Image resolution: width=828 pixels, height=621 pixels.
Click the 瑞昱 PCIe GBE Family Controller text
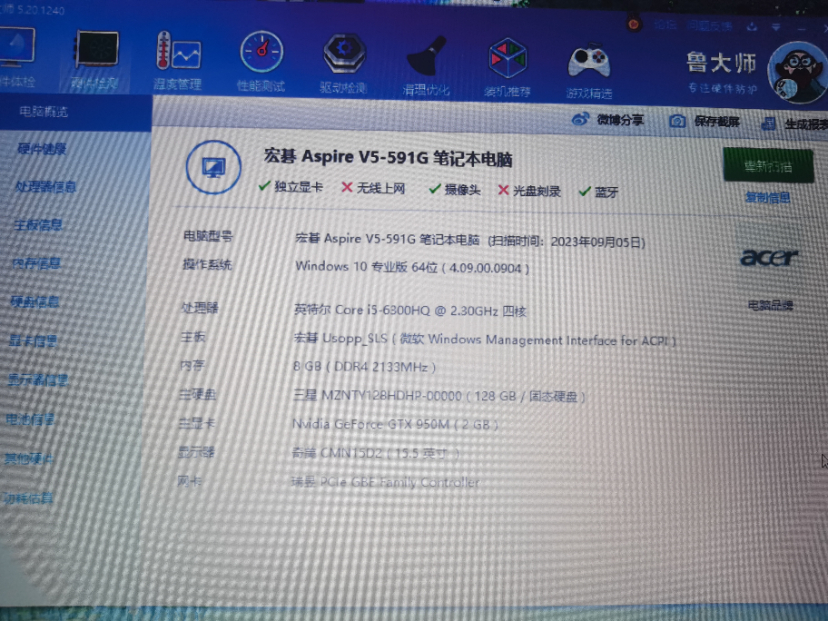tap(385, 482)
